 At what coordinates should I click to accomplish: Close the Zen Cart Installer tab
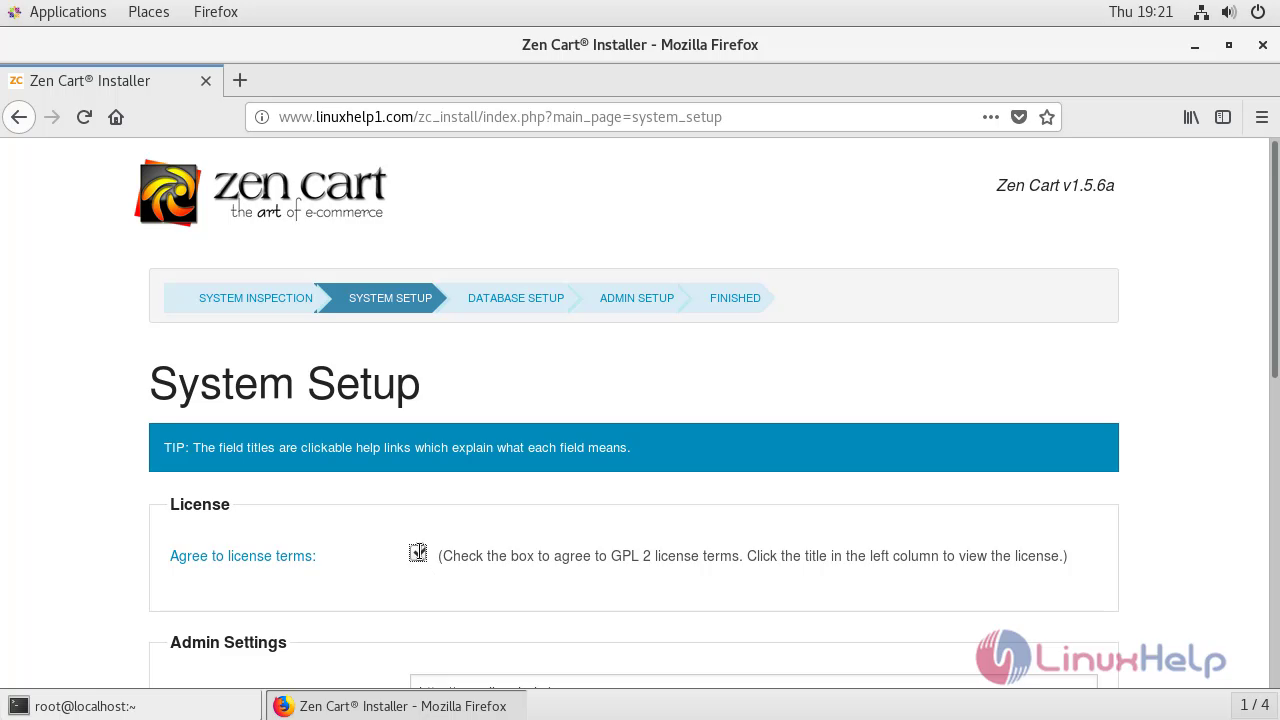206,81
